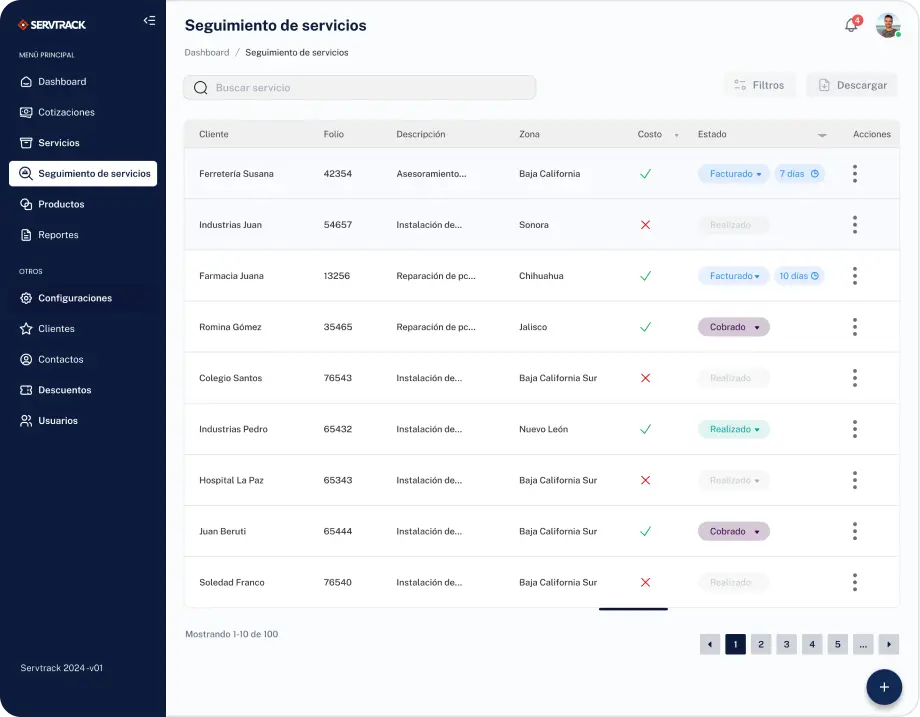Click the 7 días timer badge
This screenshot has width=920, height=717.
pos(799,174)
